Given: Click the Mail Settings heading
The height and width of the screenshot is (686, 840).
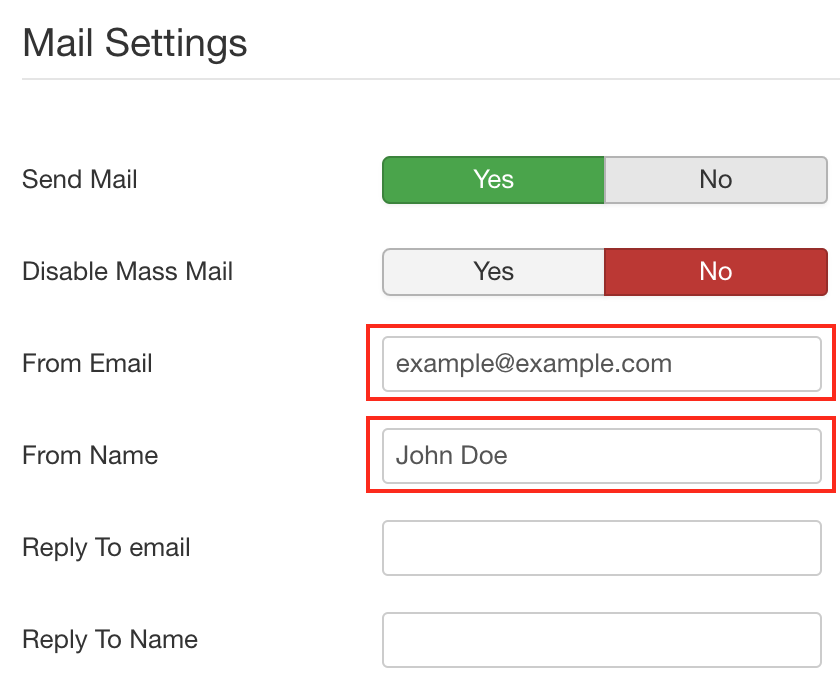Looking at the screenshot, I should (135, 44).
